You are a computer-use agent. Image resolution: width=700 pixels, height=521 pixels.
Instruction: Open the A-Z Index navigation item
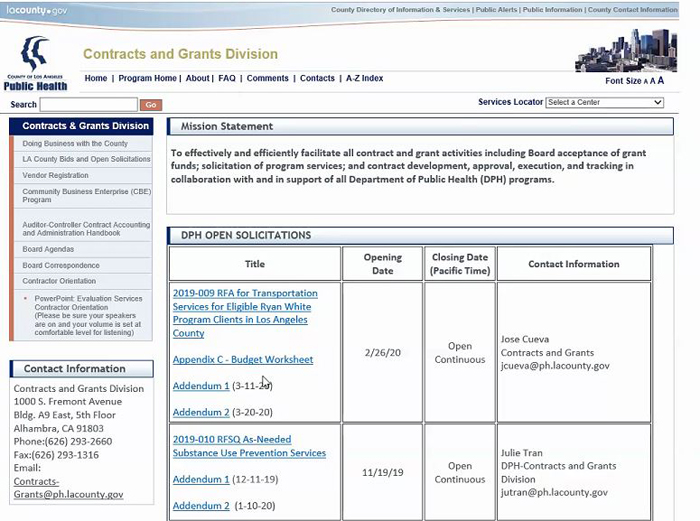point(364,78)
